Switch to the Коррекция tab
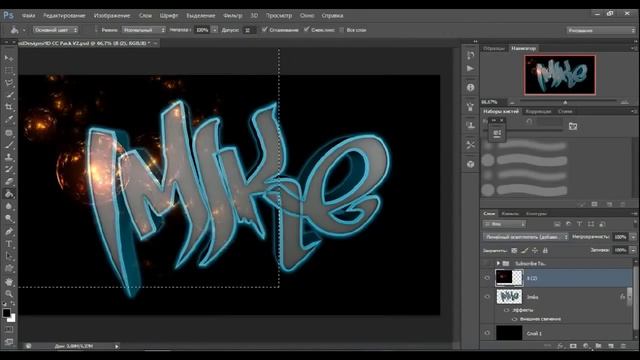640x360 pixels. point(538,111)
